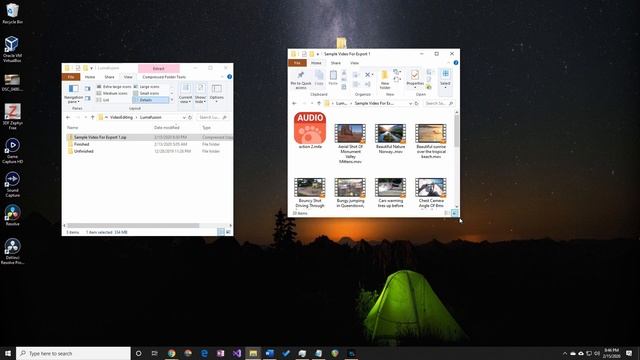Image resolution: width=640 pixels, height=360 pixels.
Task: Click the search box in LumaFusion window
Action: (x=212, y=117)
